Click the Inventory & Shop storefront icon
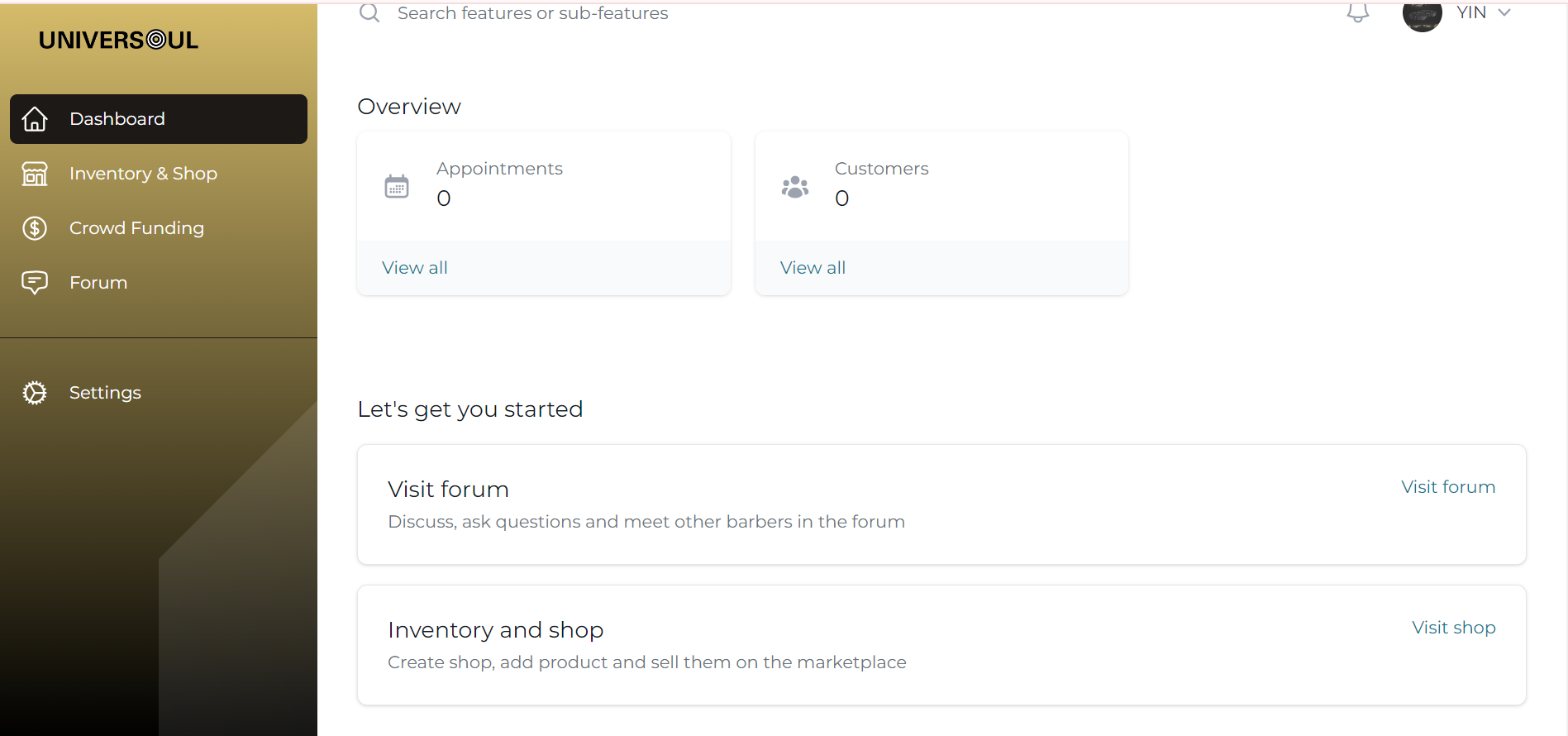Image resolution: width=1568 pixels, height=736 pixels. 35,174
